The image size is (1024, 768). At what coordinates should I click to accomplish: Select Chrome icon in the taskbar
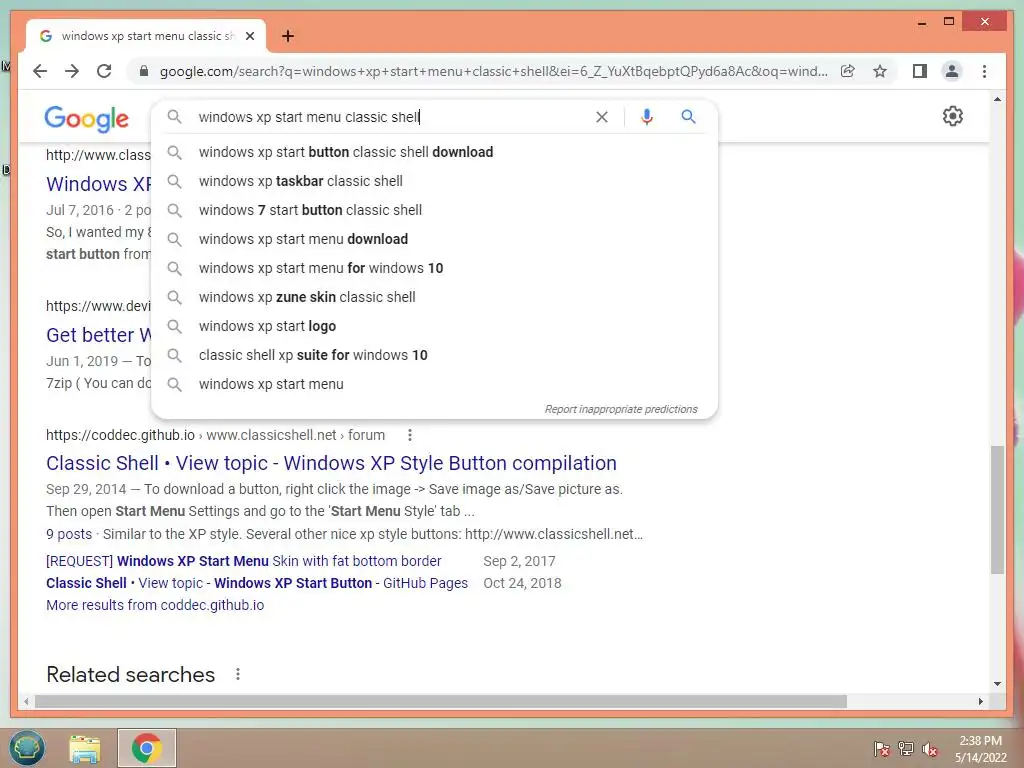(146, 748)
